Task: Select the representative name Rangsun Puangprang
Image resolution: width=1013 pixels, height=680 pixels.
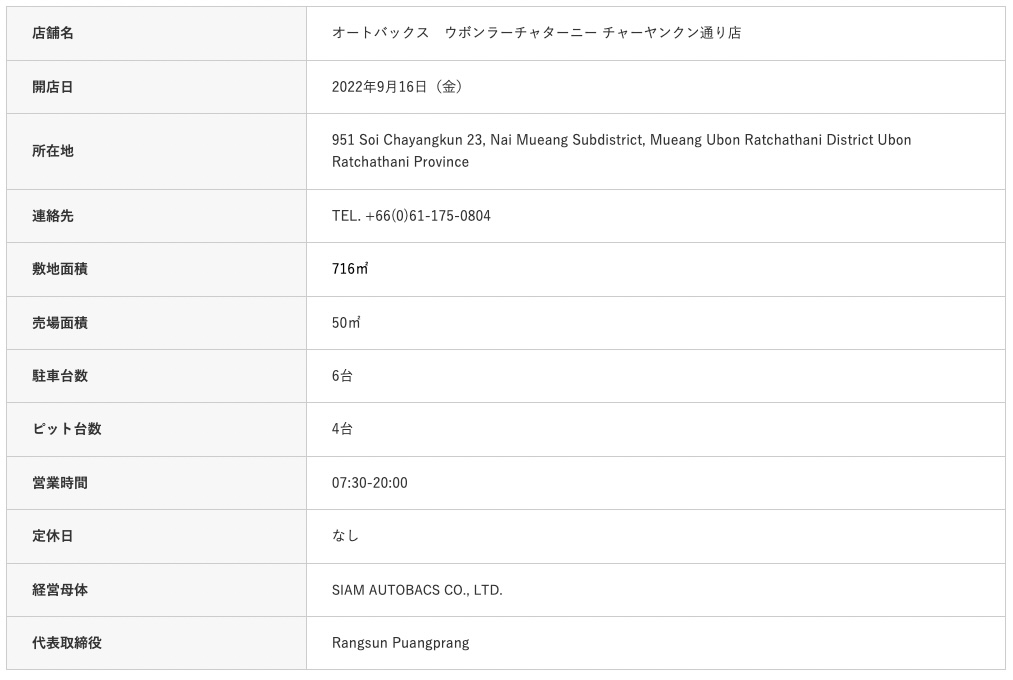Action: point(400,643)
